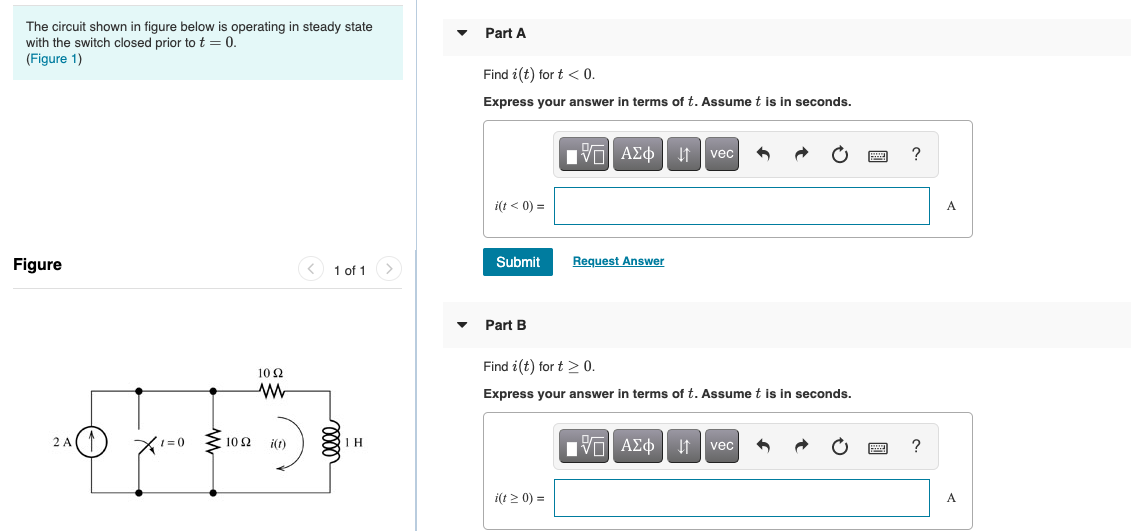Go to next figure

point(388,269)
